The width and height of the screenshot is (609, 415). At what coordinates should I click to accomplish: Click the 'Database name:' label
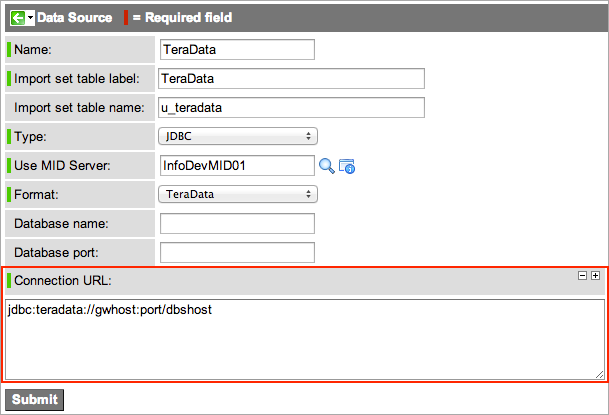(x=61, y=224)
